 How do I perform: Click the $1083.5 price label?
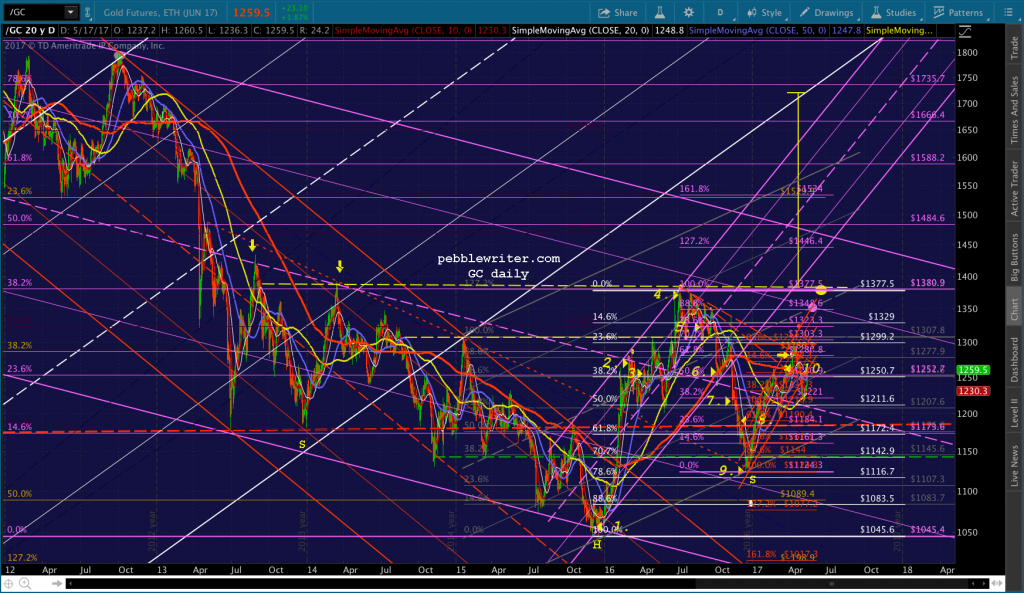tap(877, 498)
